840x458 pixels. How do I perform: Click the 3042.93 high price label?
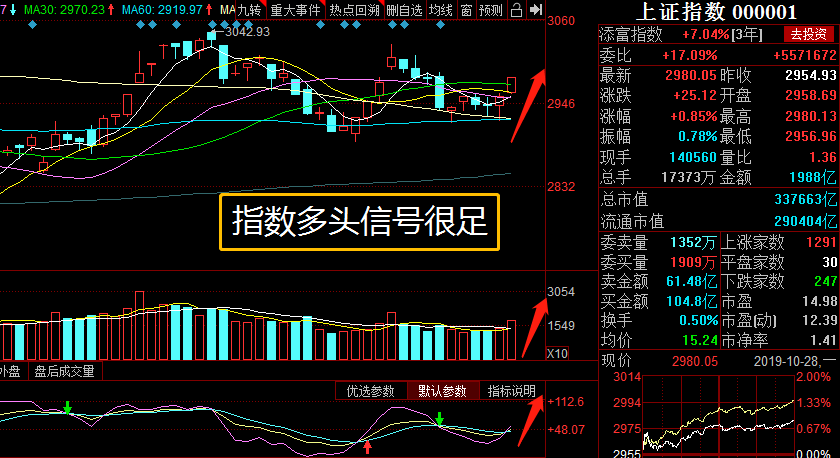tap(247, 32)
